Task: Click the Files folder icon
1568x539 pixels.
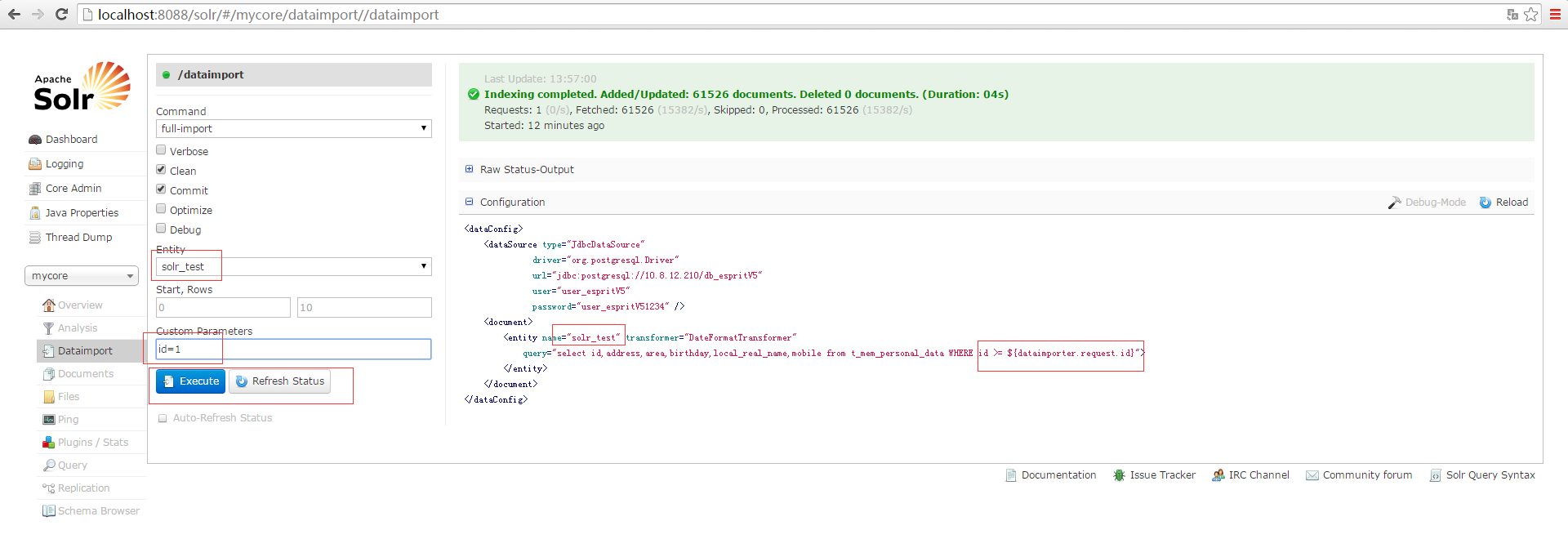Action: (x=49, y=397)
